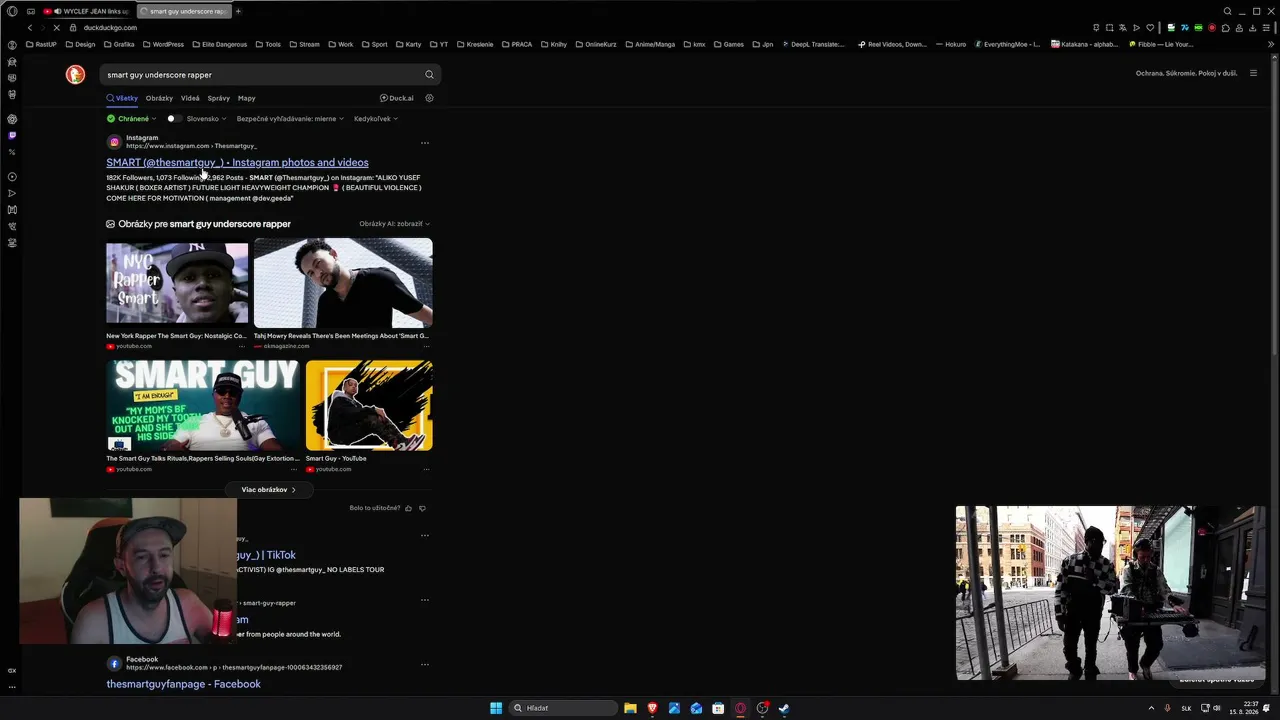Open the Slovensko region dropdown
Viewport: 1280px width, 720px height.
coord(206,119)
